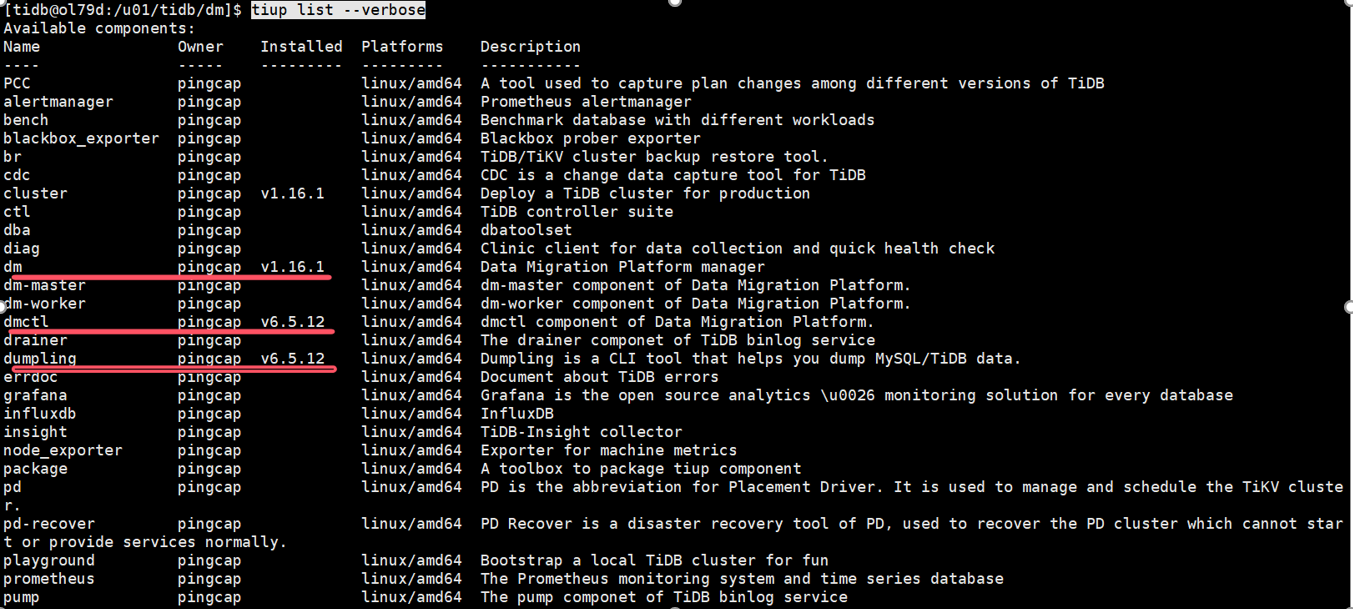Click the 'TiDB controller suite' description
Viewport: 1353px width, 609px height.
tap(576, 212)
